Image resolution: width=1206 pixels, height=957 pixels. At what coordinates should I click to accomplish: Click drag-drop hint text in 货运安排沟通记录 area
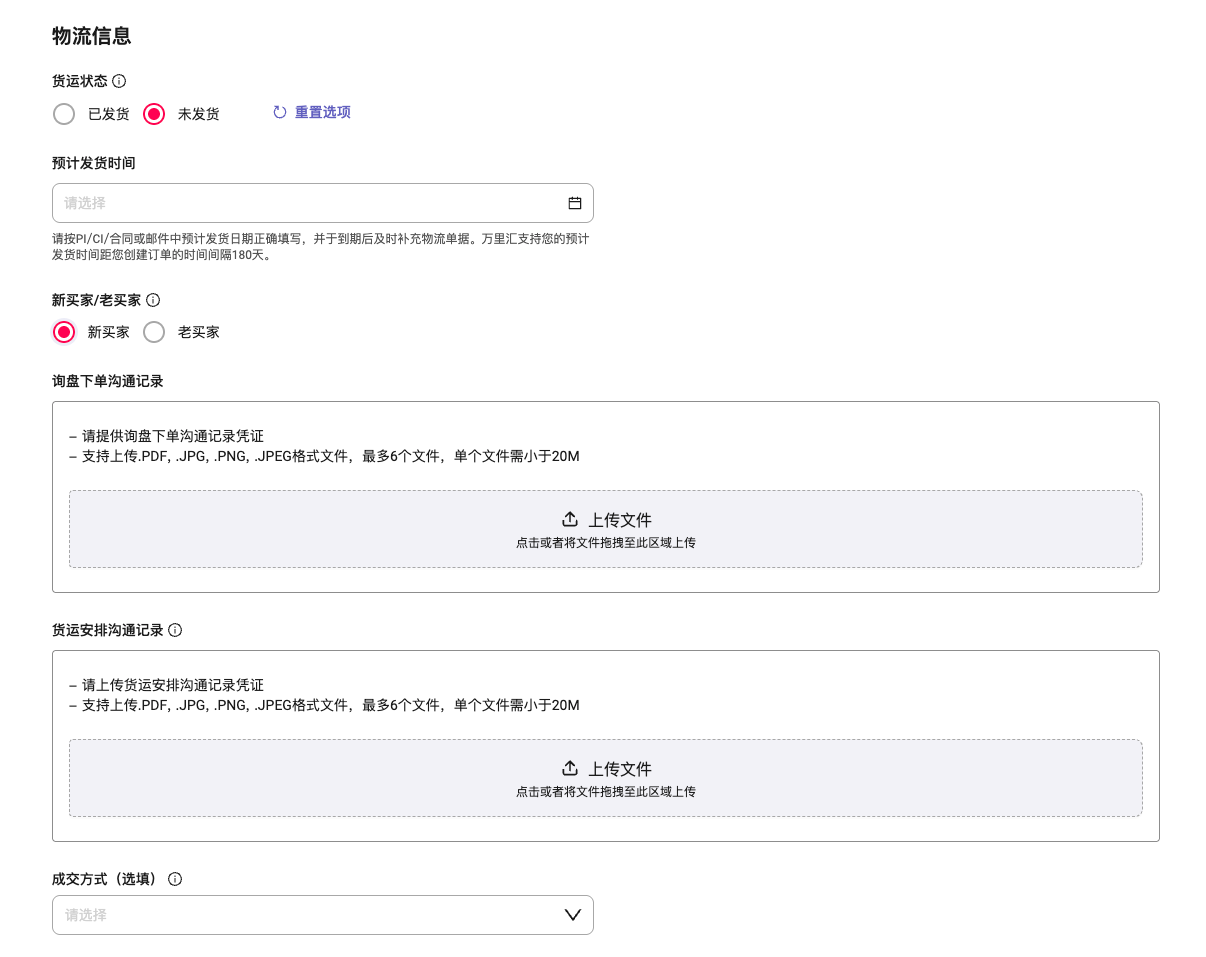pos(606,792)
